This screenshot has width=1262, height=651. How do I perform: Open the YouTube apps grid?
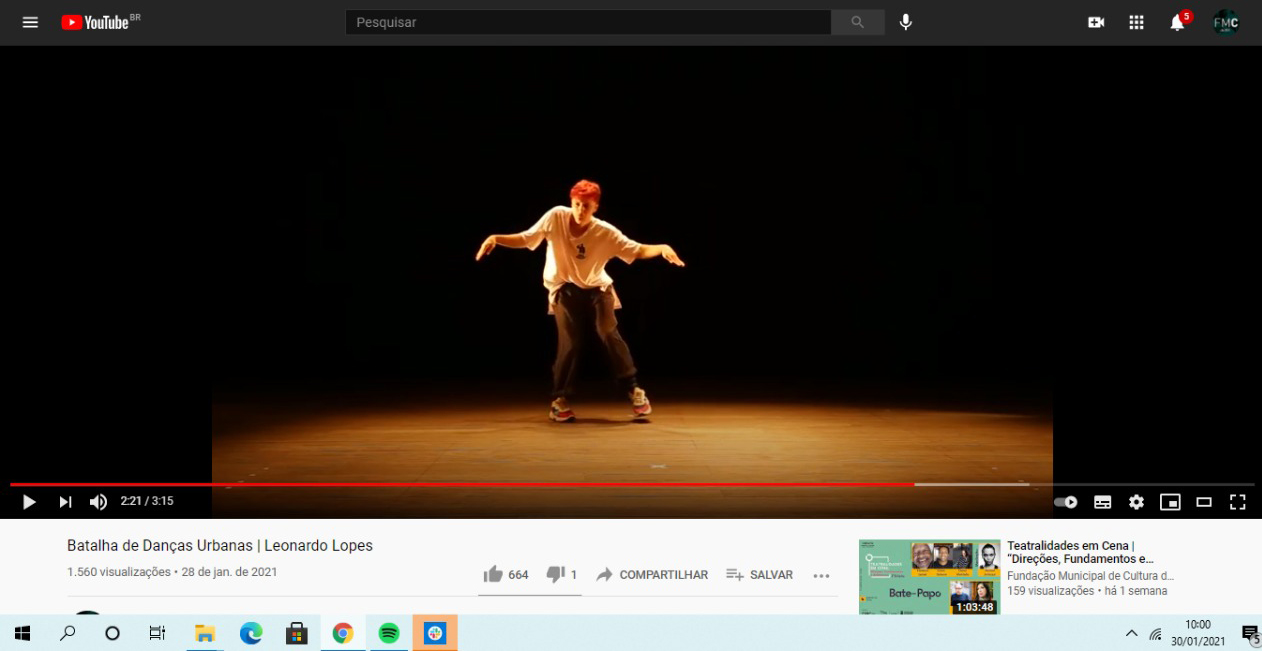coord(1136,22)
